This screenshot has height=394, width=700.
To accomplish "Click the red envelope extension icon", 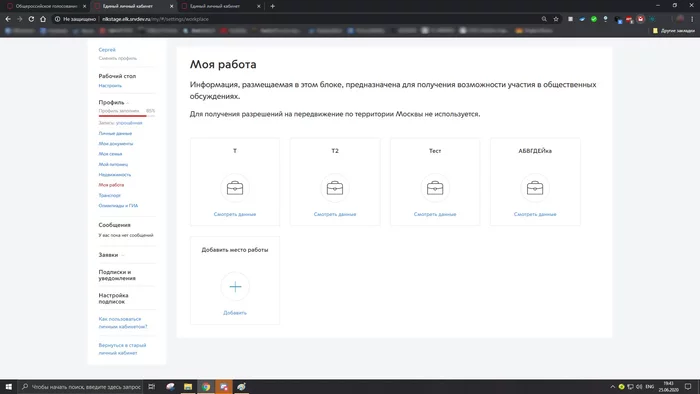I will pos(641,19).
